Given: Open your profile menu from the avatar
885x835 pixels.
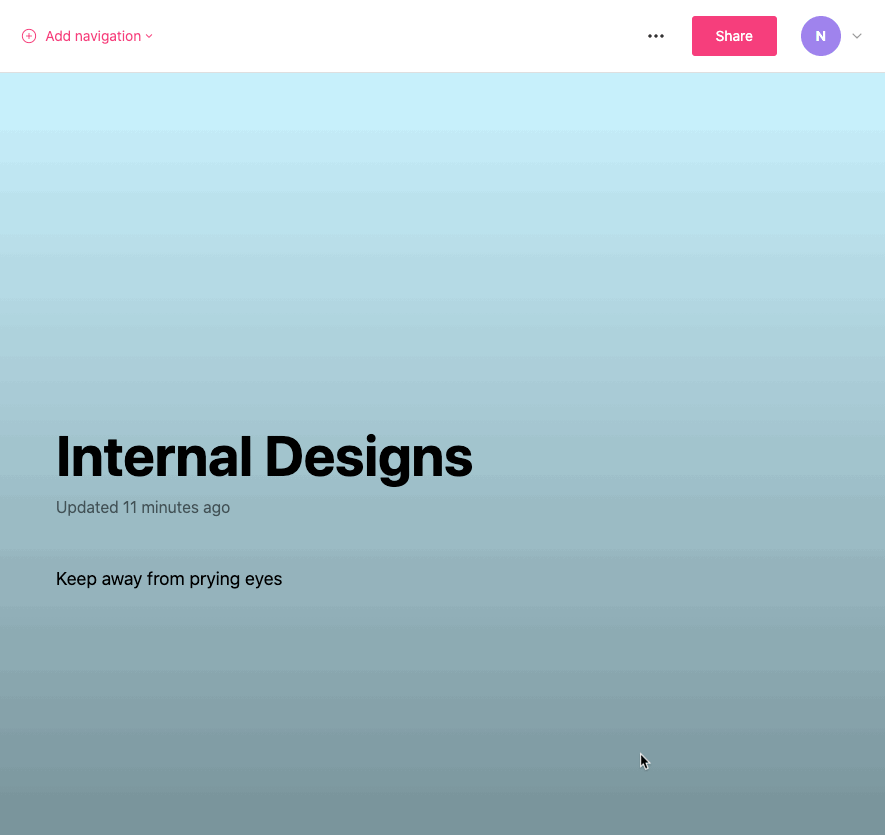Looking at the screenshot, I should tap(820, 36).
